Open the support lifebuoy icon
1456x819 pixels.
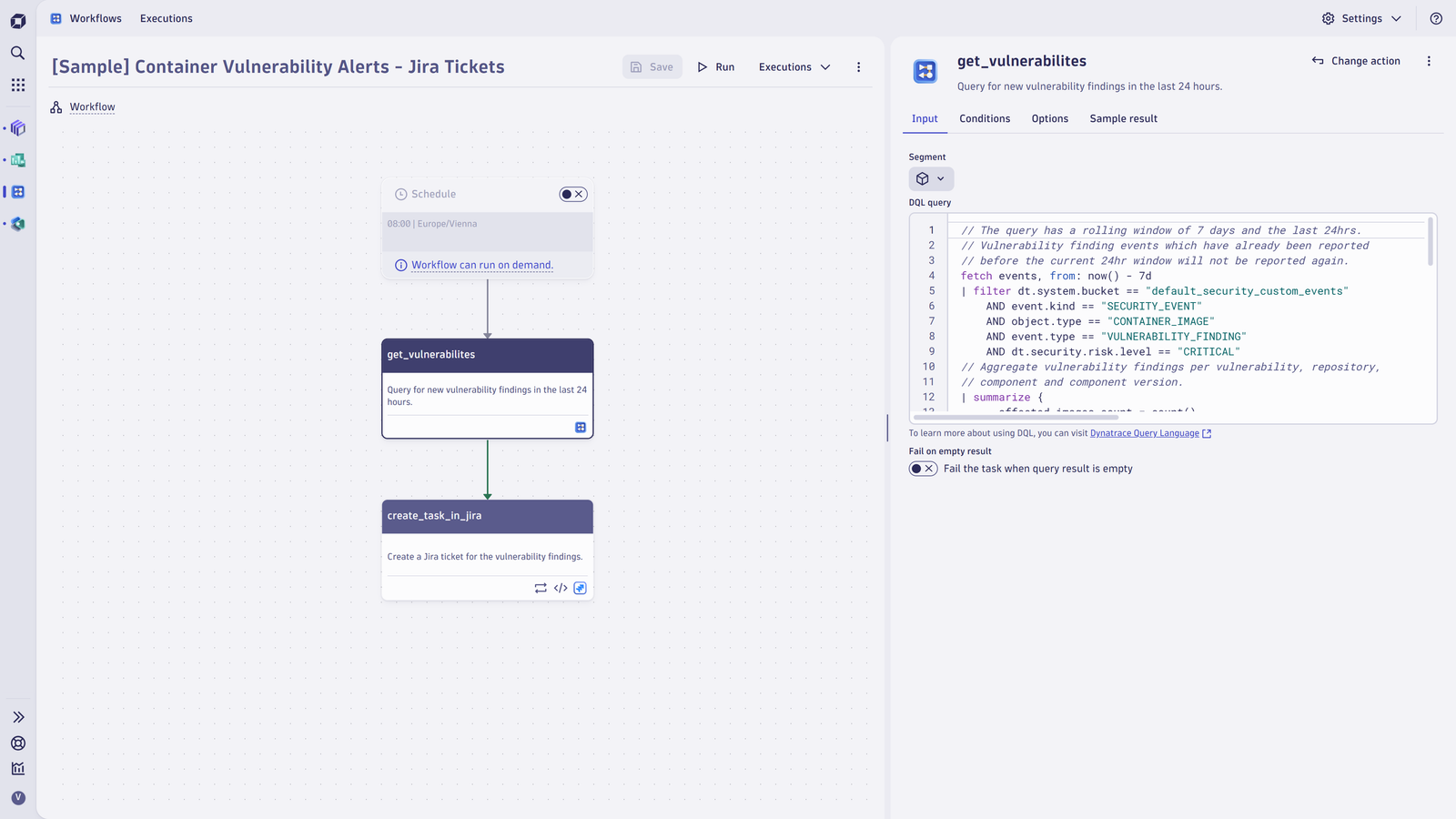click(x=18, y=743)
